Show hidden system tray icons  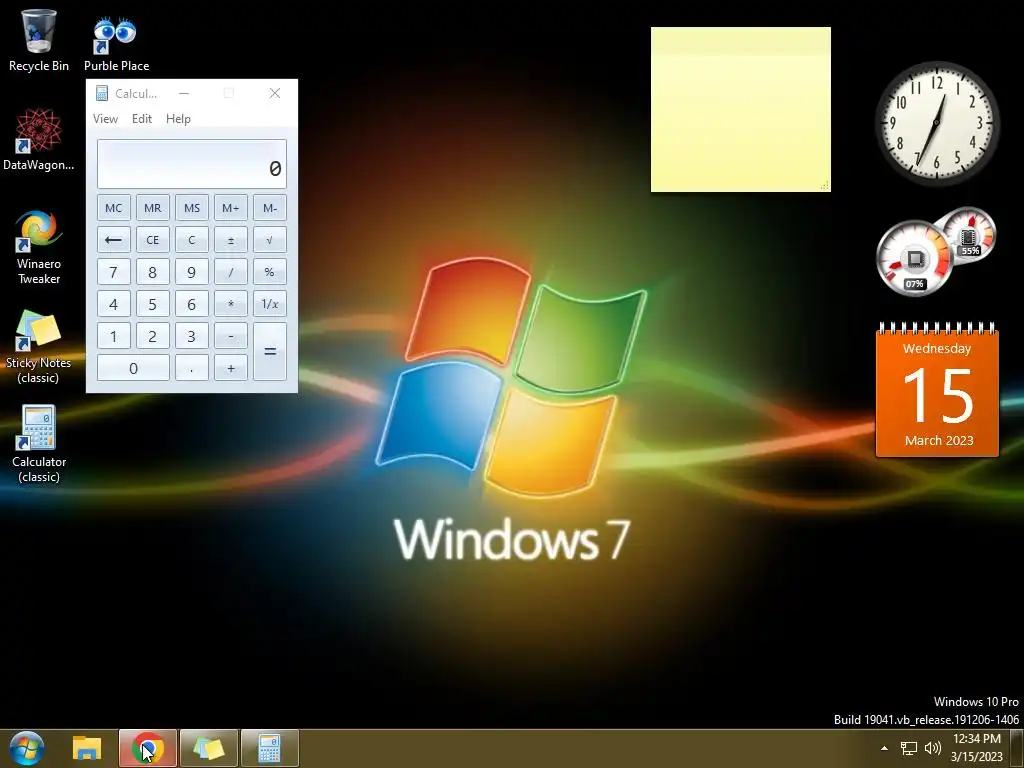[x=884, y=748]
